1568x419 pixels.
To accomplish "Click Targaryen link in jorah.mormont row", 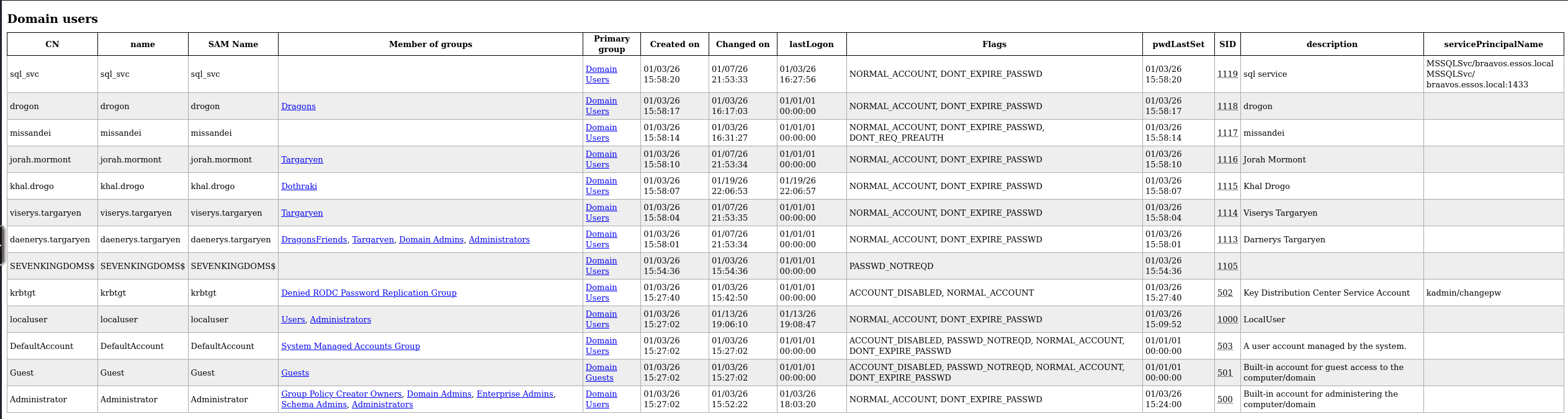I will (302, 159).
